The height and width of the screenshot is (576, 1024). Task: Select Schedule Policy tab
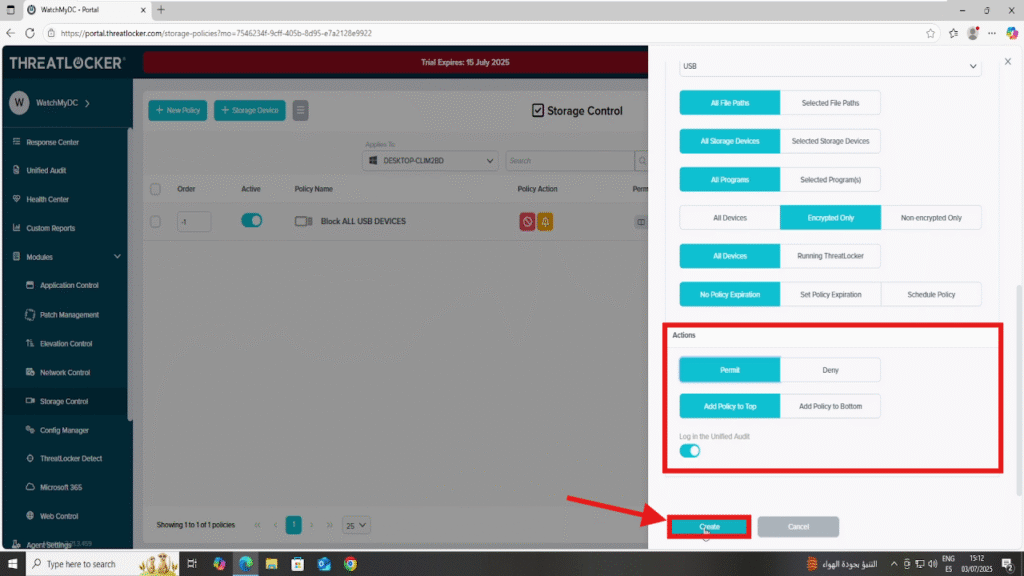point(931,295)
